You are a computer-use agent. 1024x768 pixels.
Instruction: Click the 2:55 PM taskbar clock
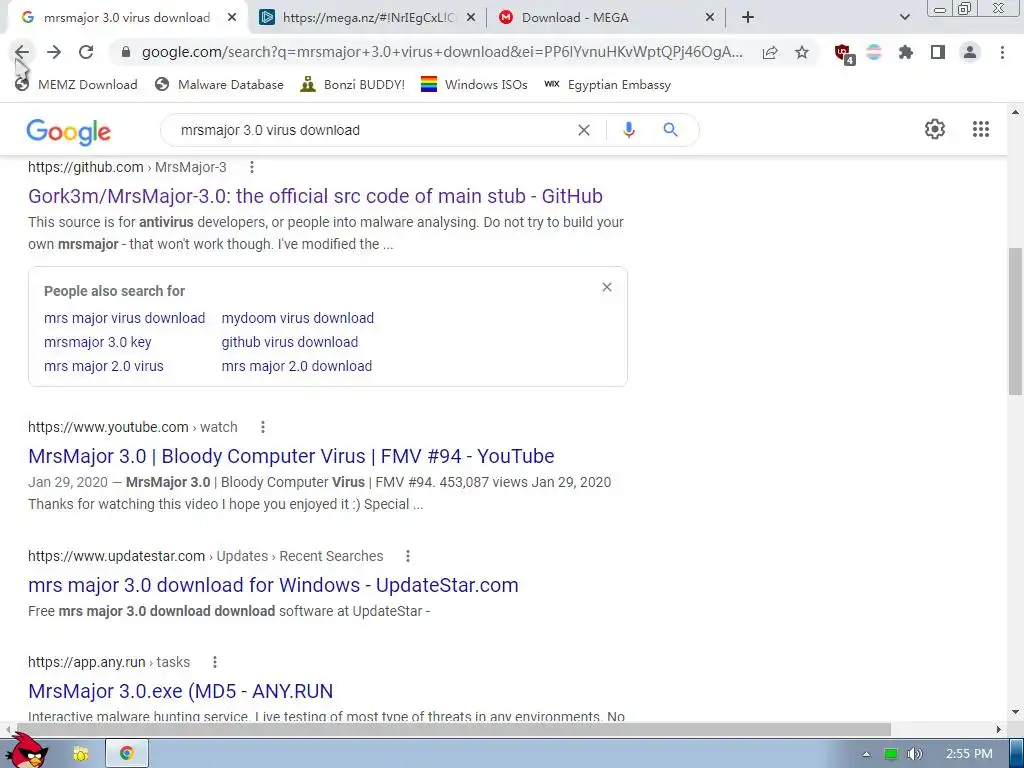click(x=969, y=754)
